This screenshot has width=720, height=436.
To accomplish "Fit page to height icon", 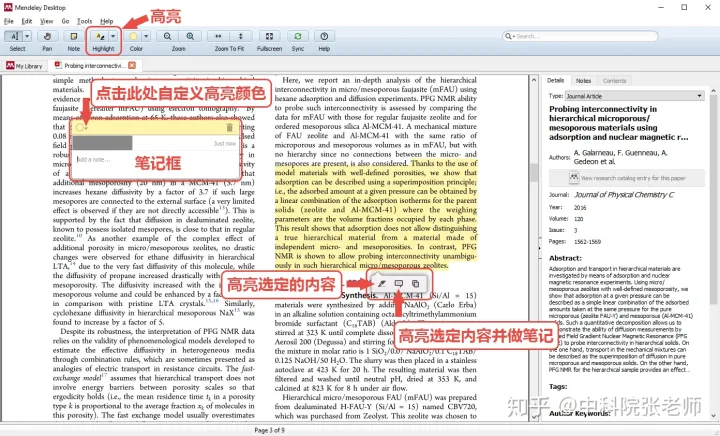I will 241,36.
